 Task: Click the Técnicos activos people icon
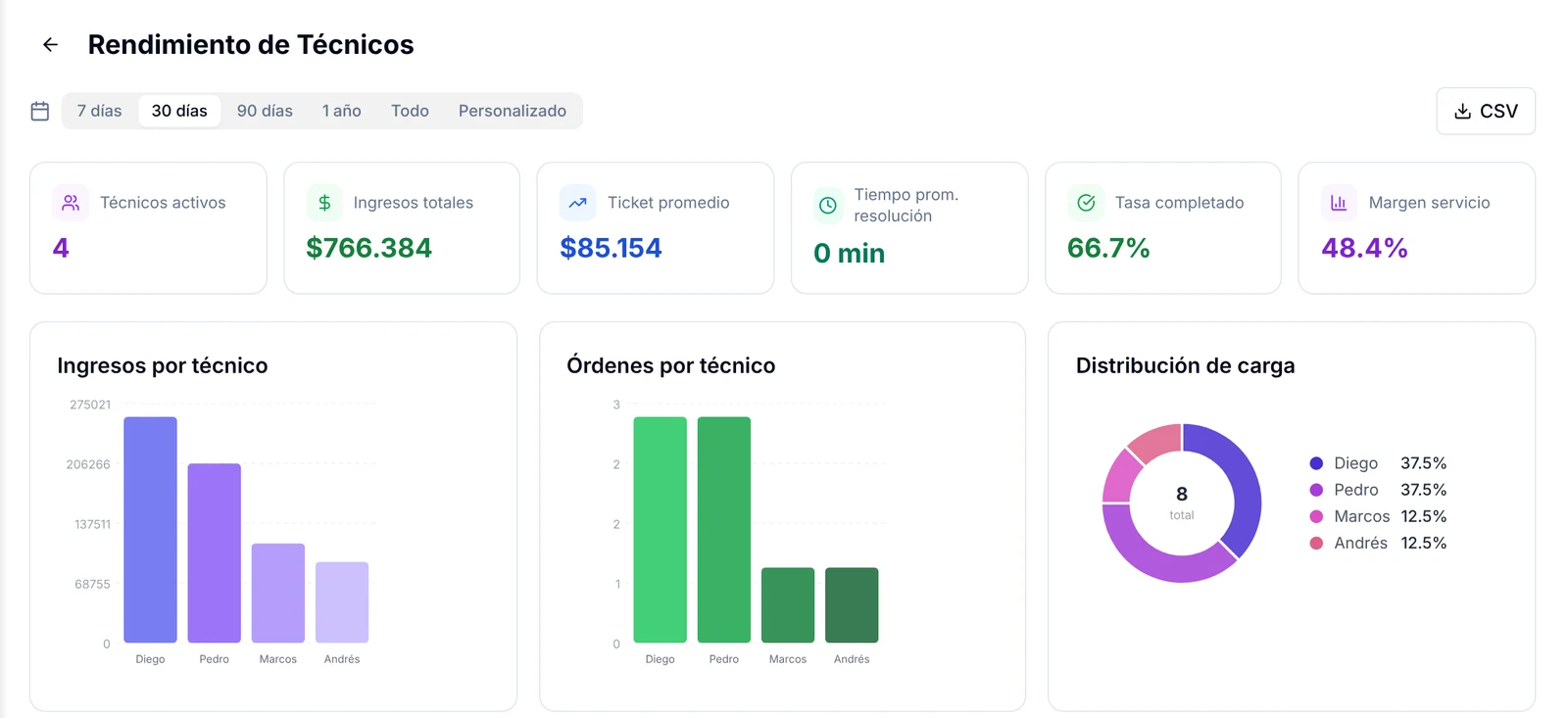click(71, 203)
